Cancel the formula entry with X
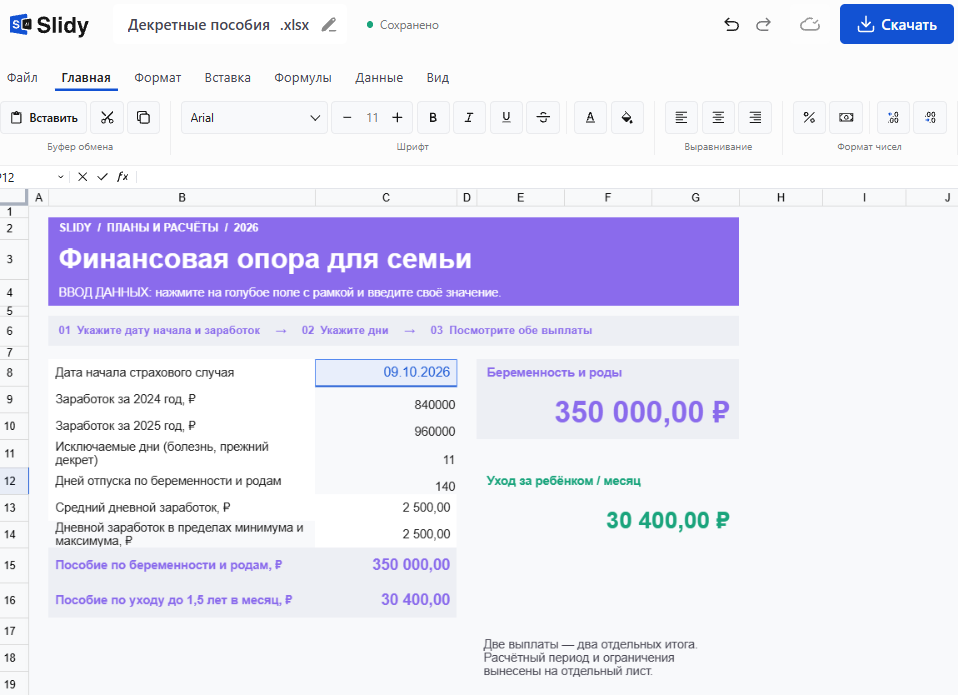 (82, 177)
